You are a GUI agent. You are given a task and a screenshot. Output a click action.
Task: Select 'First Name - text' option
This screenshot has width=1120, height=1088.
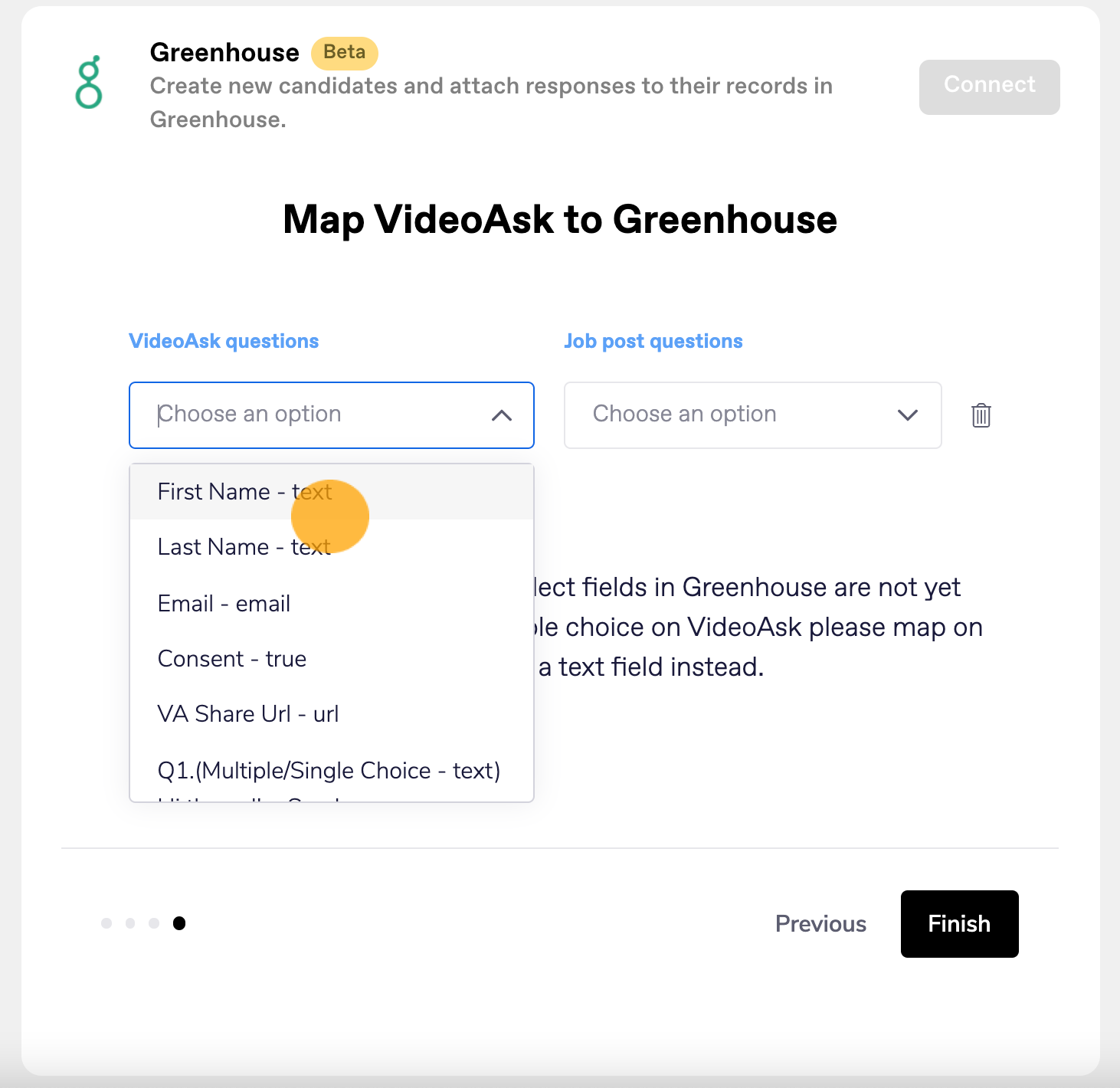(x=332, y=492)
